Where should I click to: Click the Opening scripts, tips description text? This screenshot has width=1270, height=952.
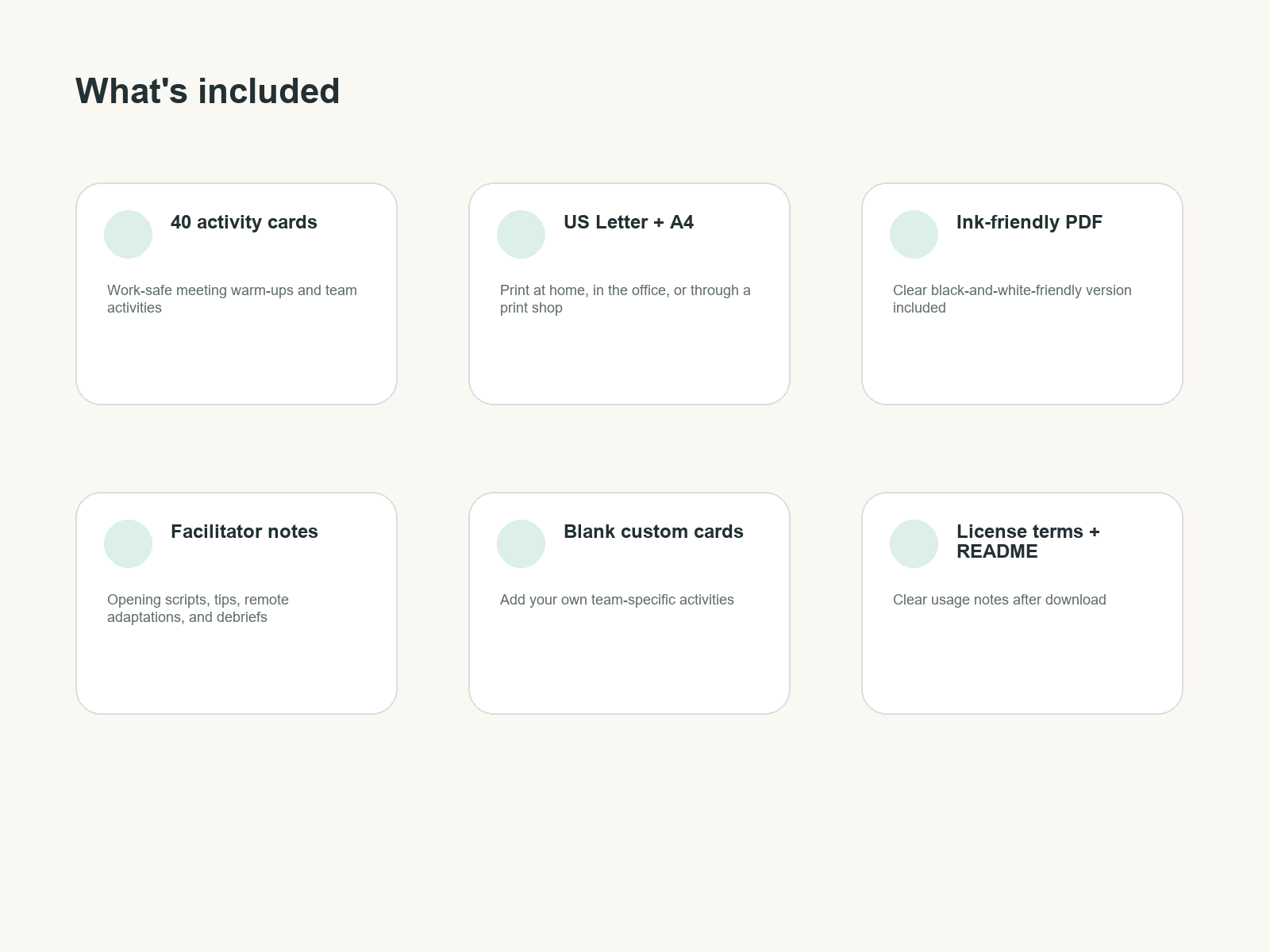click(x=198, y=608)
